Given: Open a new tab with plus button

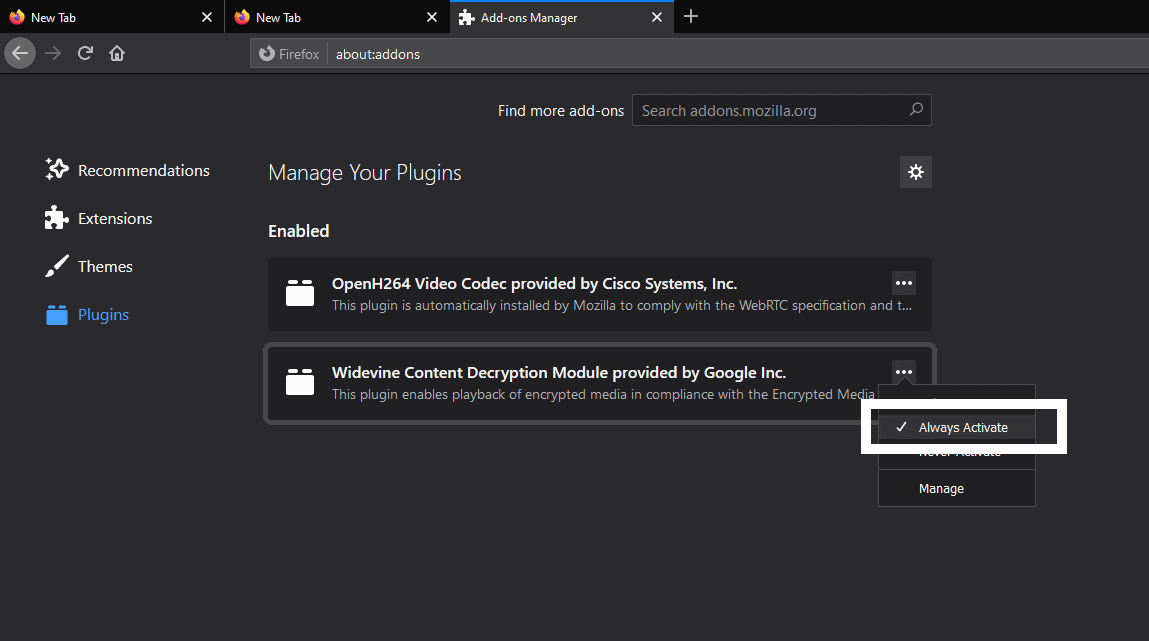Looking at the screenshot, I should coord(691,16).
